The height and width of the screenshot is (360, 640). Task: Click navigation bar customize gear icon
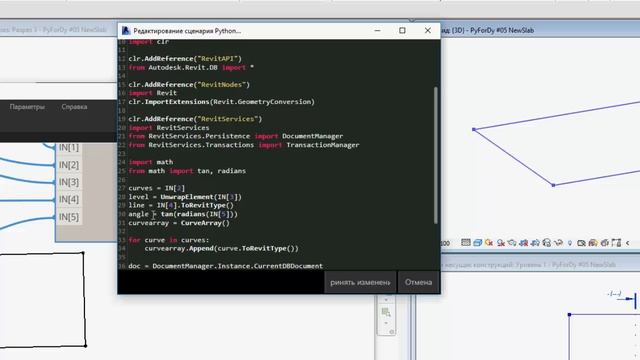391,332
